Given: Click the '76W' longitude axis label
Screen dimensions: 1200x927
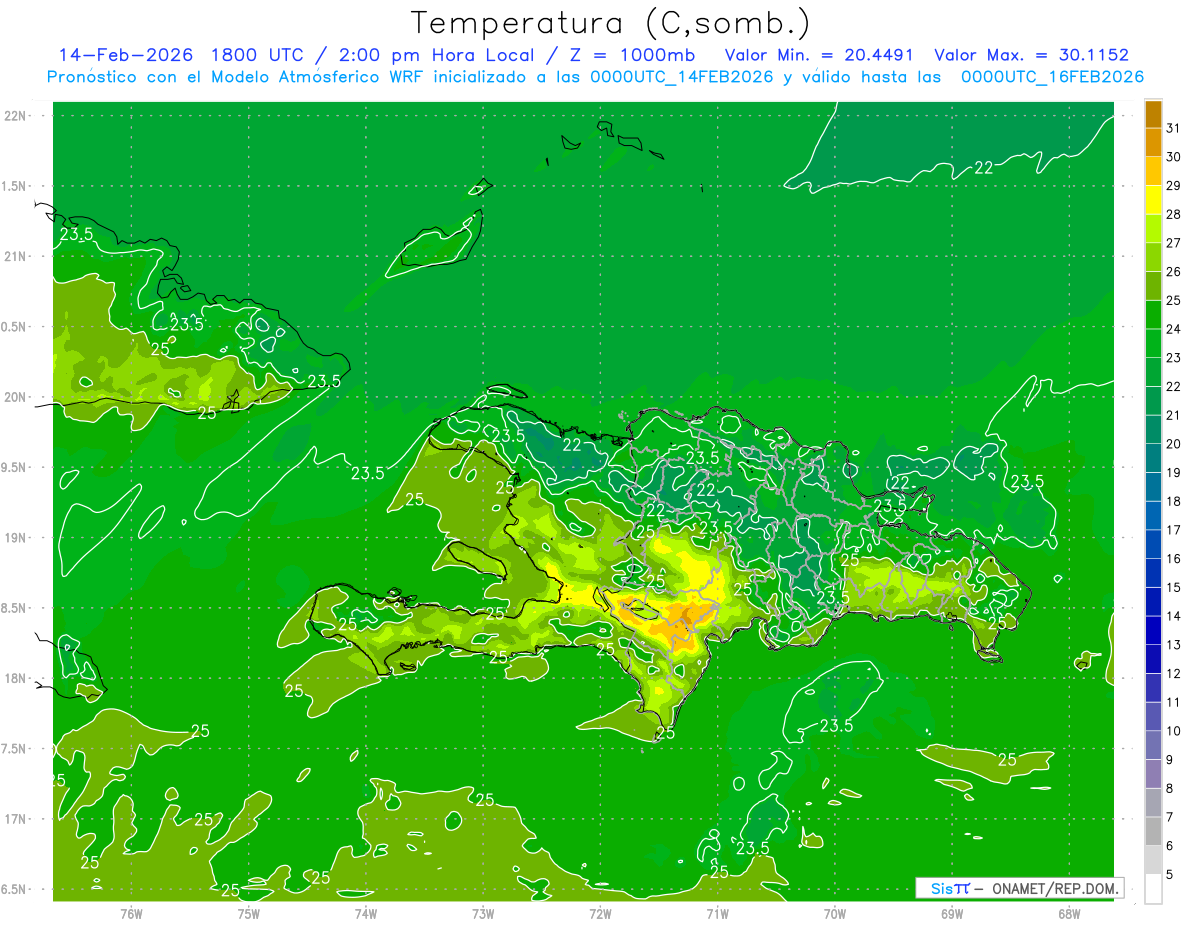Looking at the screenshot, I should (x=131, y=913).
